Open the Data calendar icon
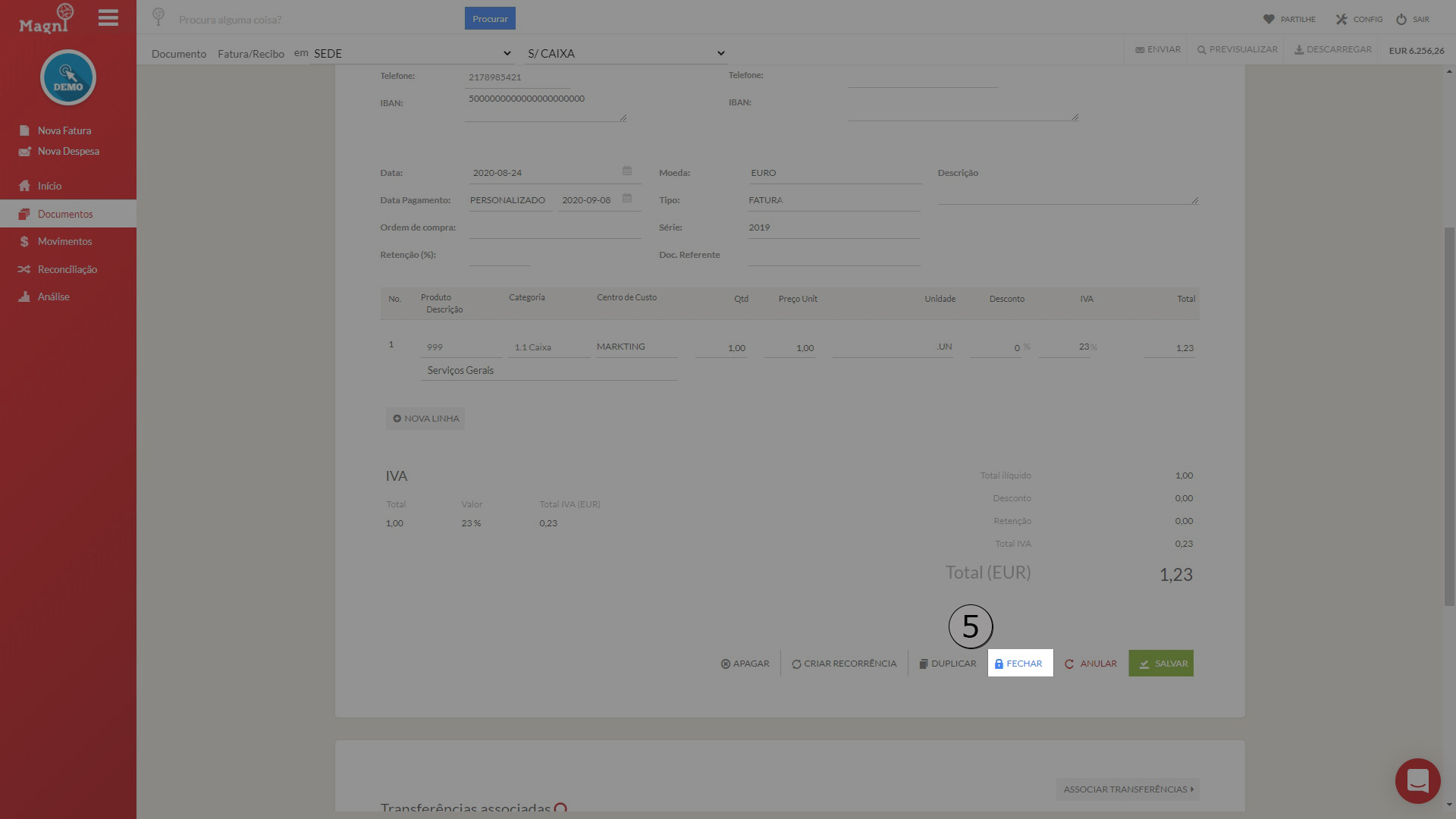 [x=627, y=171]
